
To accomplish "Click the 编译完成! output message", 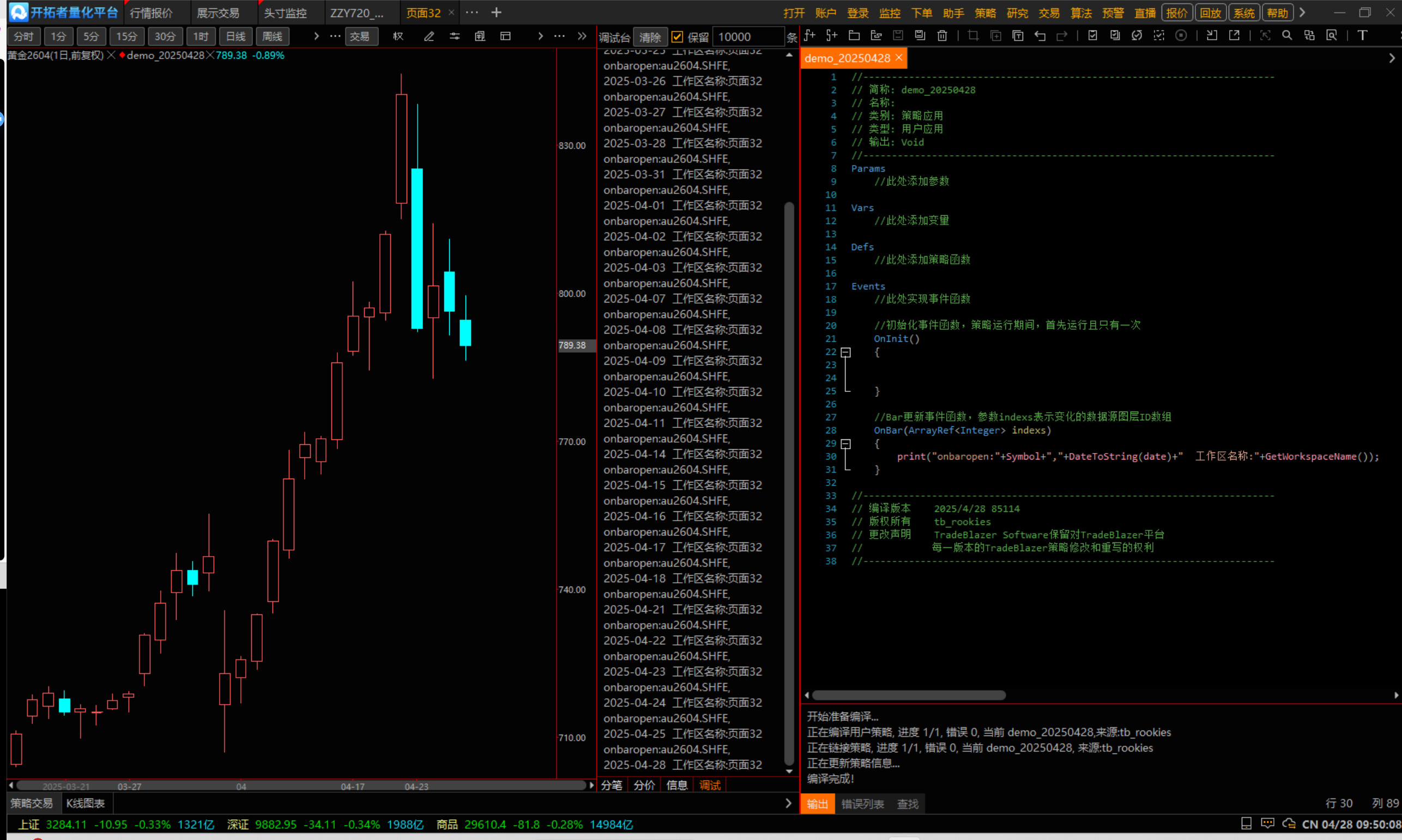I will point(830,779).
